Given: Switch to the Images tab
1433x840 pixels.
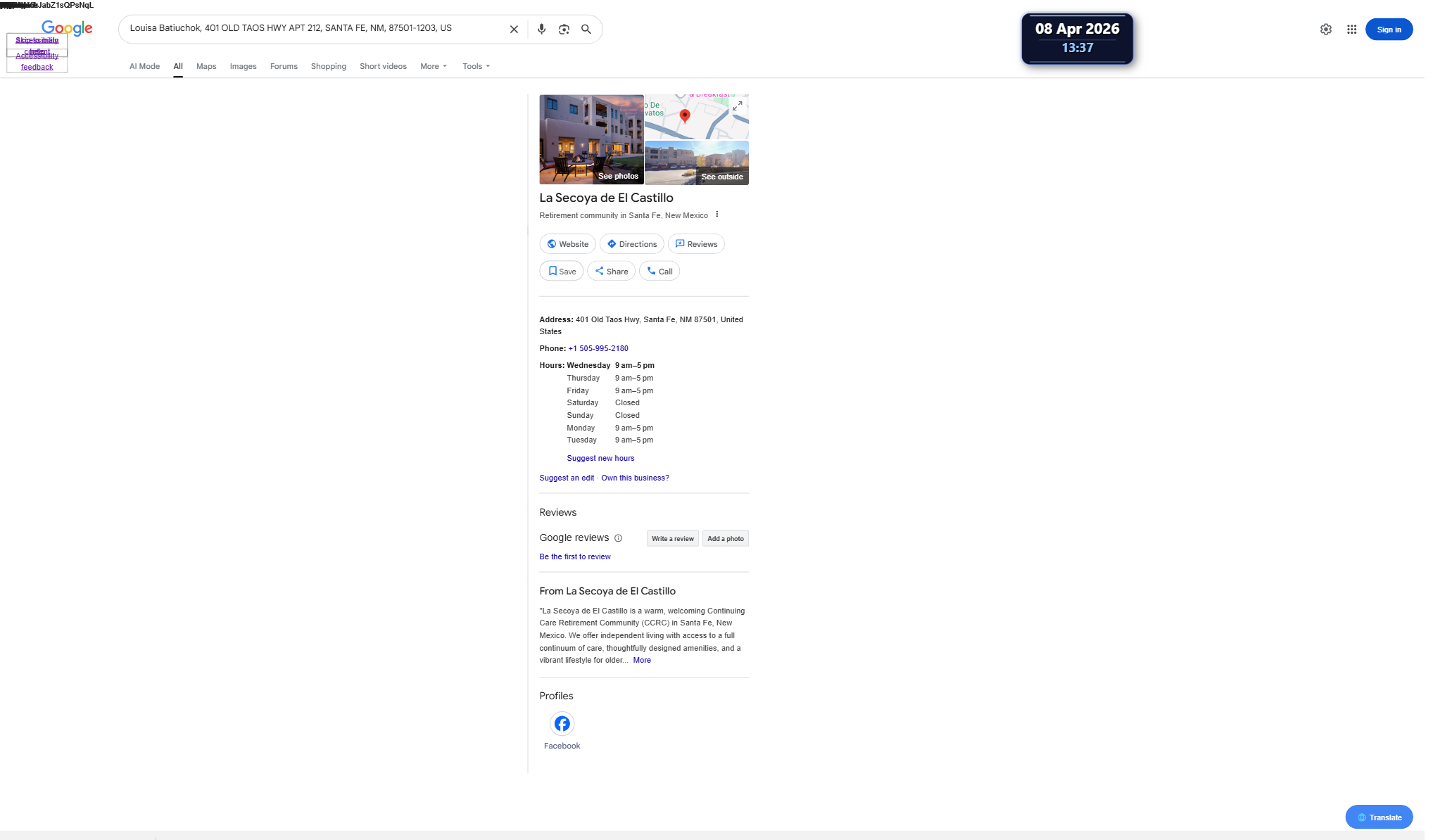Looking at the screenshot, I should point(243,66).
